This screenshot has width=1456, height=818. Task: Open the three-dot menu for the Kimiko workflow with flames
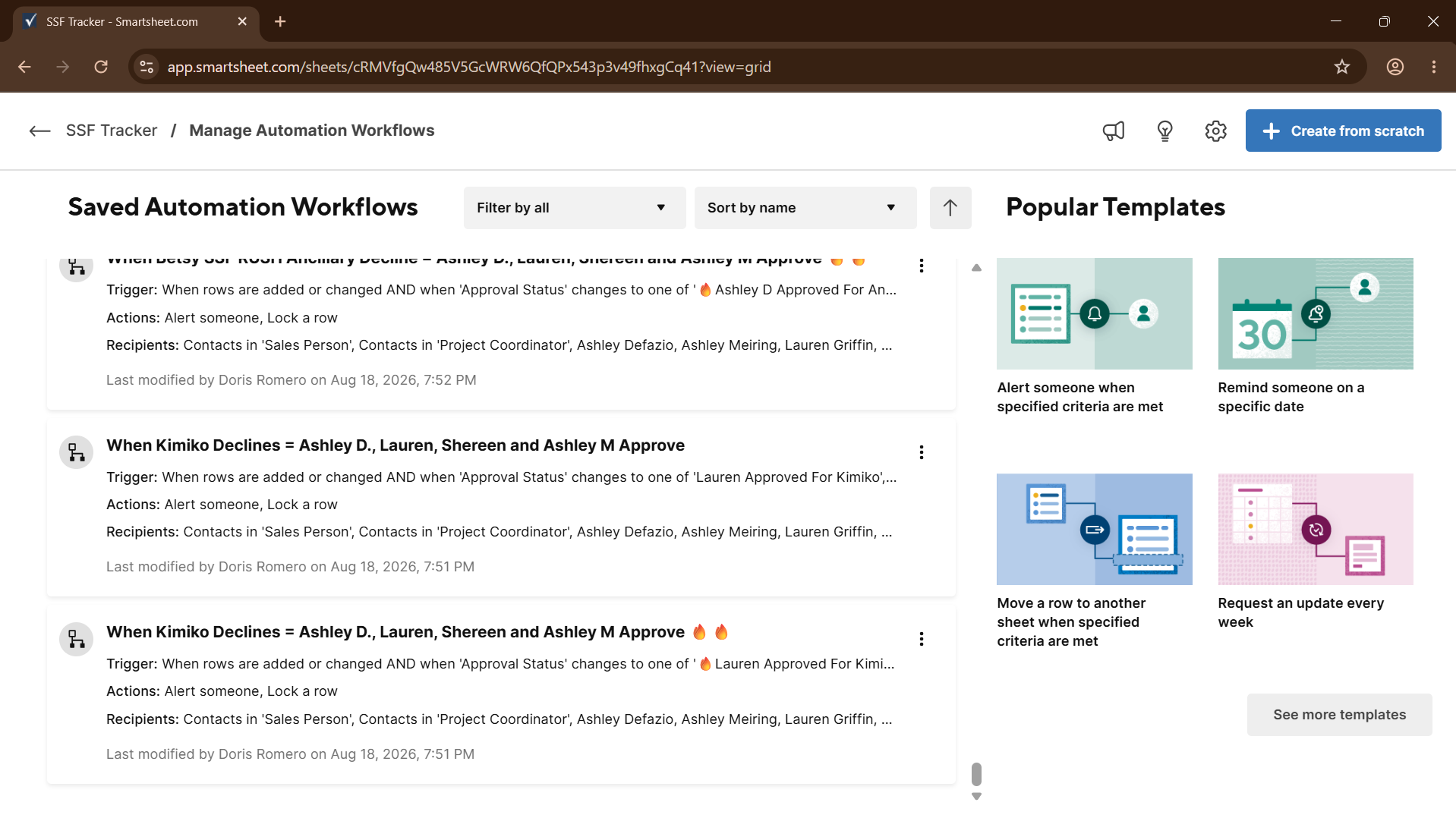click(921, 639)
